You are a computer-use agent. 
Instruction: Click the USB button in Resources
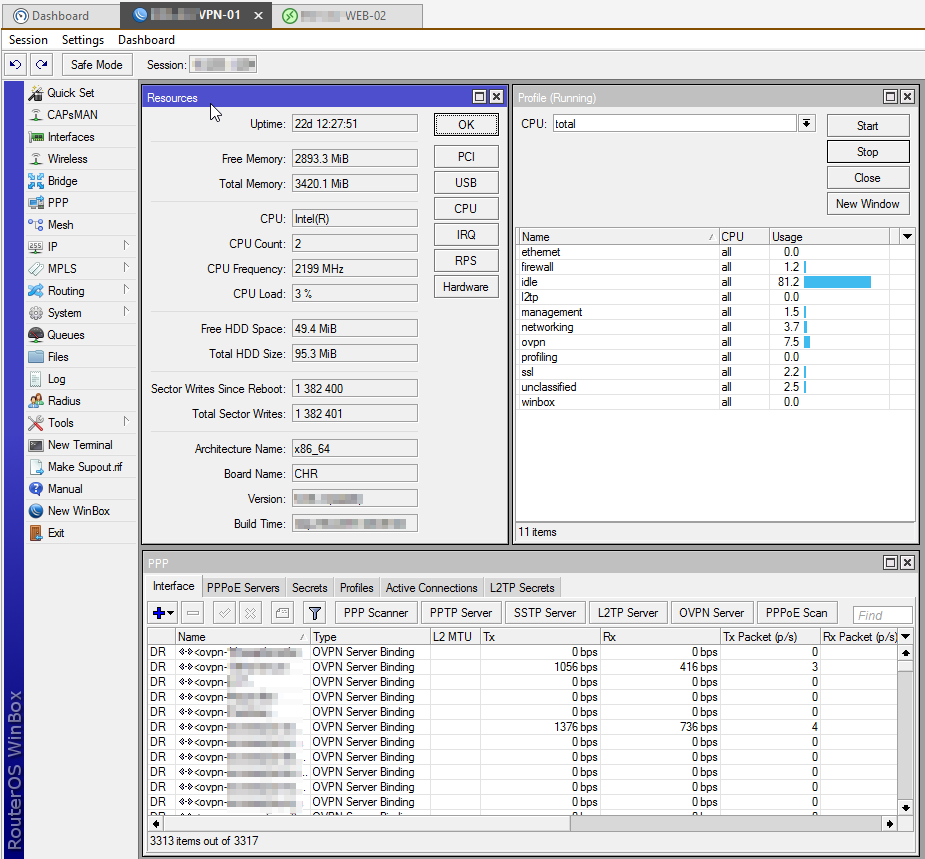466,182
